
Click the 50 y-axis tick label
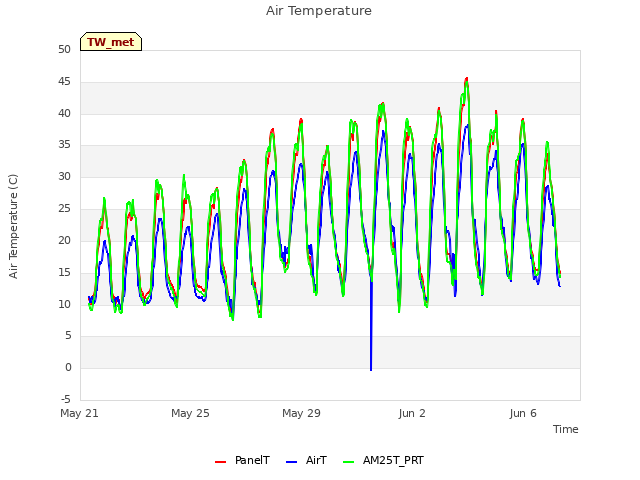pos(64,50)
